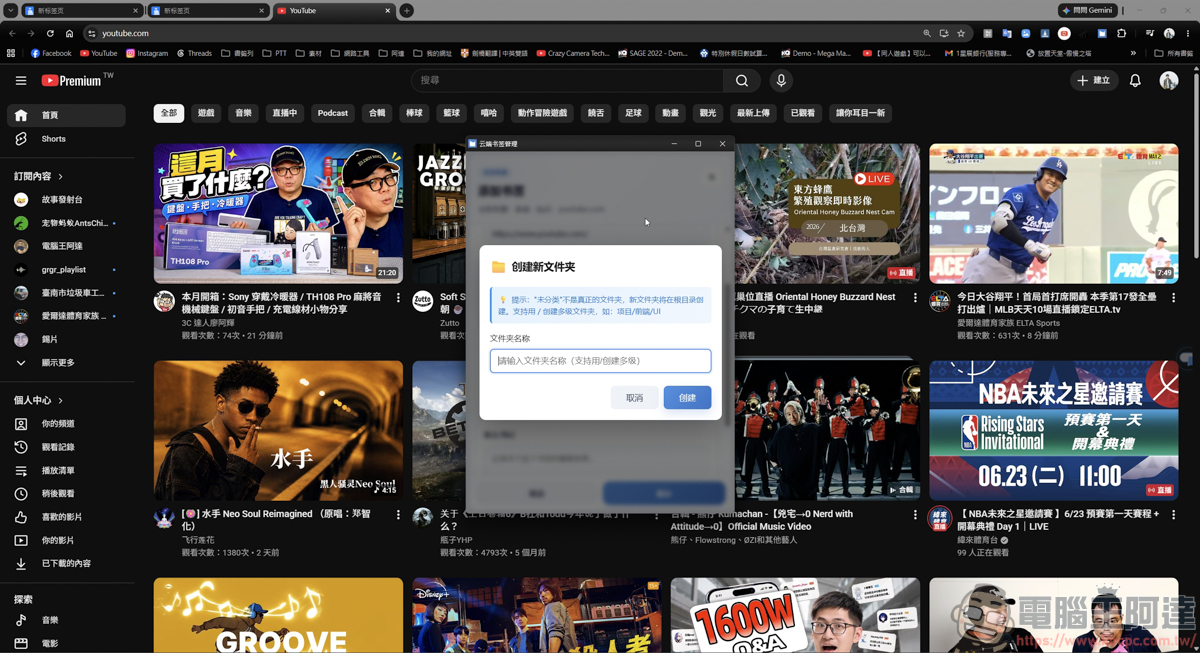
Task: Open the 今日大谷翔平 video title
Action: click(1057, 303)
